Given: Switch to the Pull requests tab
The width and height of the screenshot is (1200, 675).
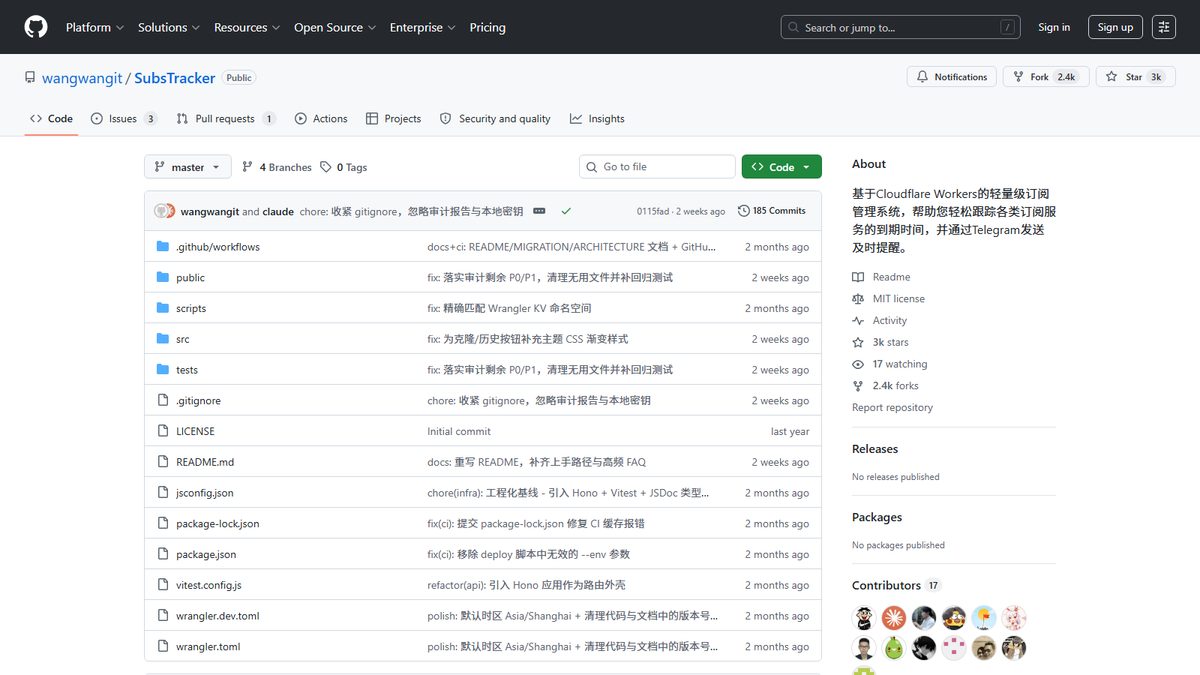Looking at the screenshot, I should coord(225,119).
